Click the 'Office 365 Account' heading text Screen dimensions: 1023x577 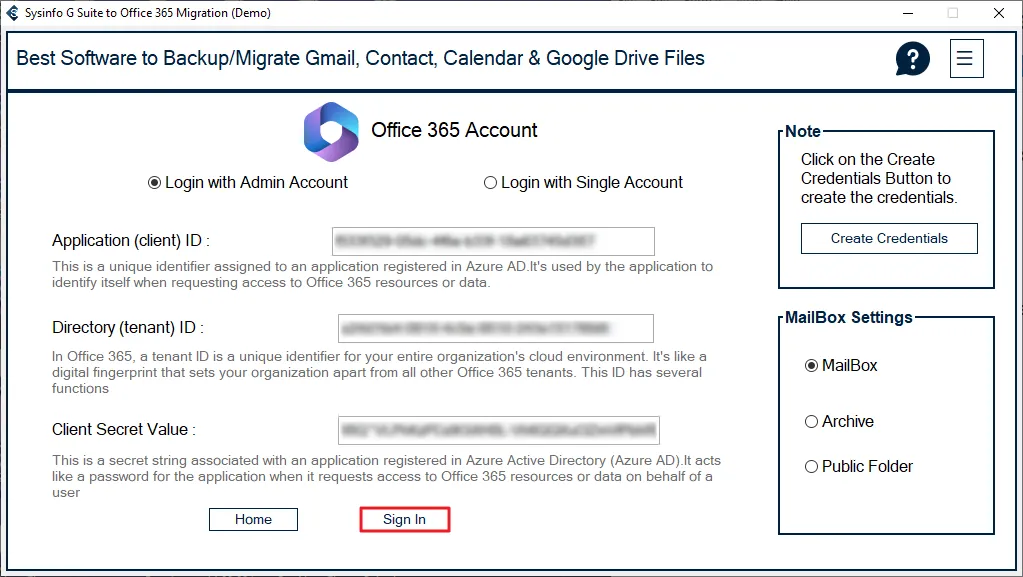454,131
